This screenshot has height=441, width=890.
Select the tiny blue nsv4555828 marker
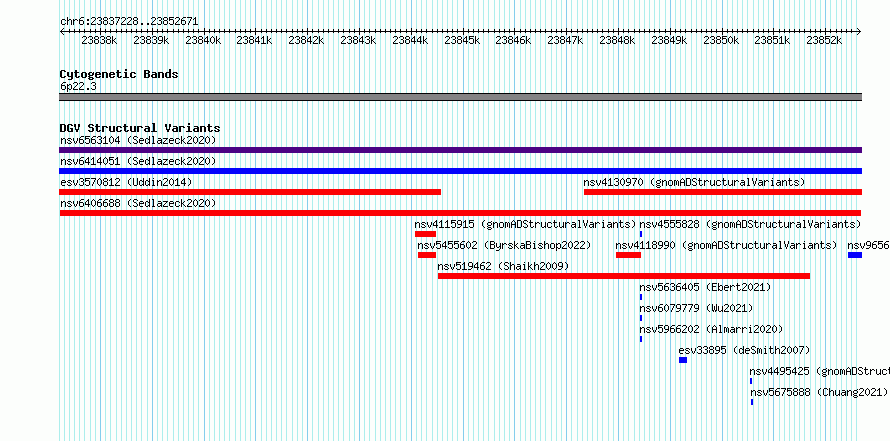[641, 234]
